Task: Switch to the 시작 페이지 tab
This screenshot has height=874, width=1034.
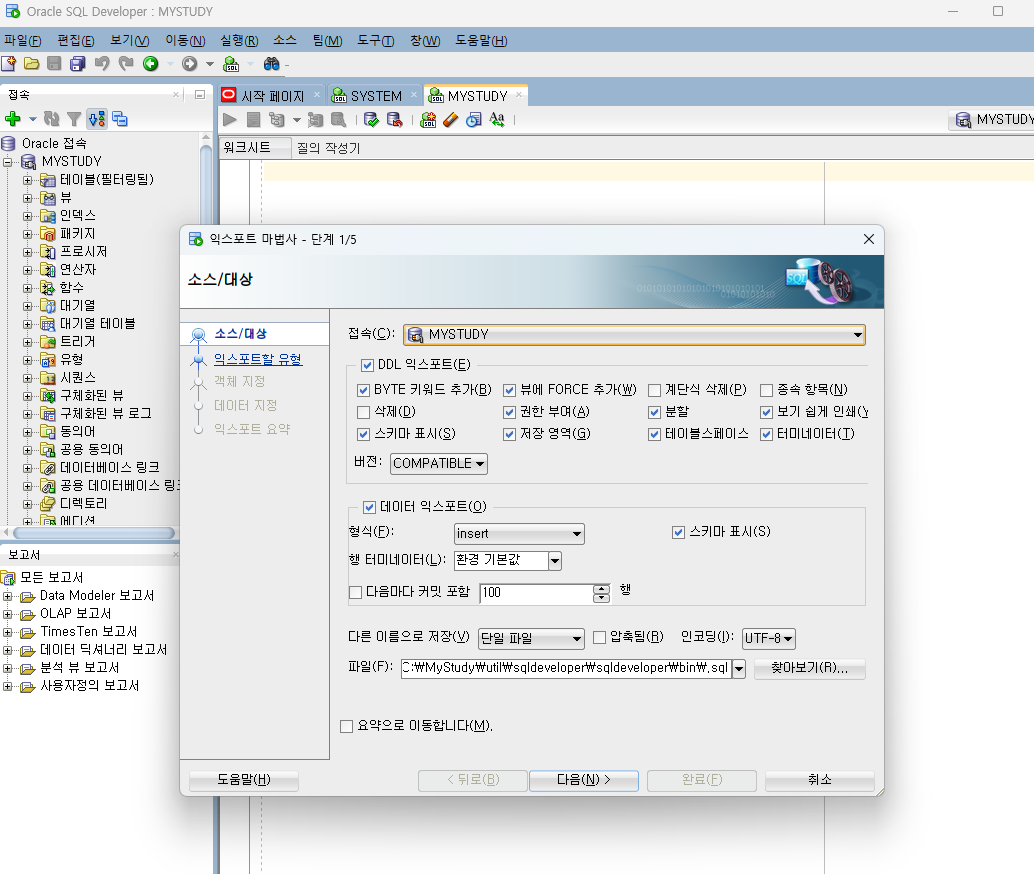Action: [x=272, y=96]
